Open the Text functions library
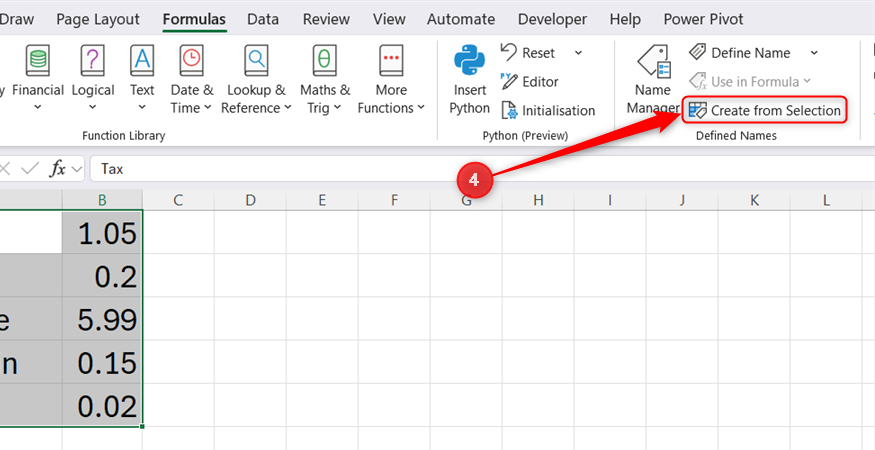Screen dimensions: 875x450 (142, 78)
